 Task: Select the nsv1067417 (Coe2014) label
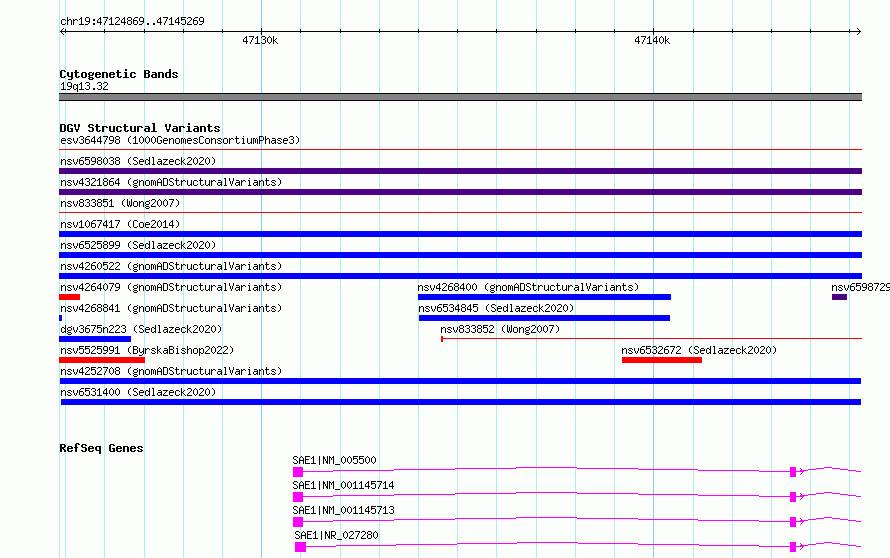[x=120, y=224]
